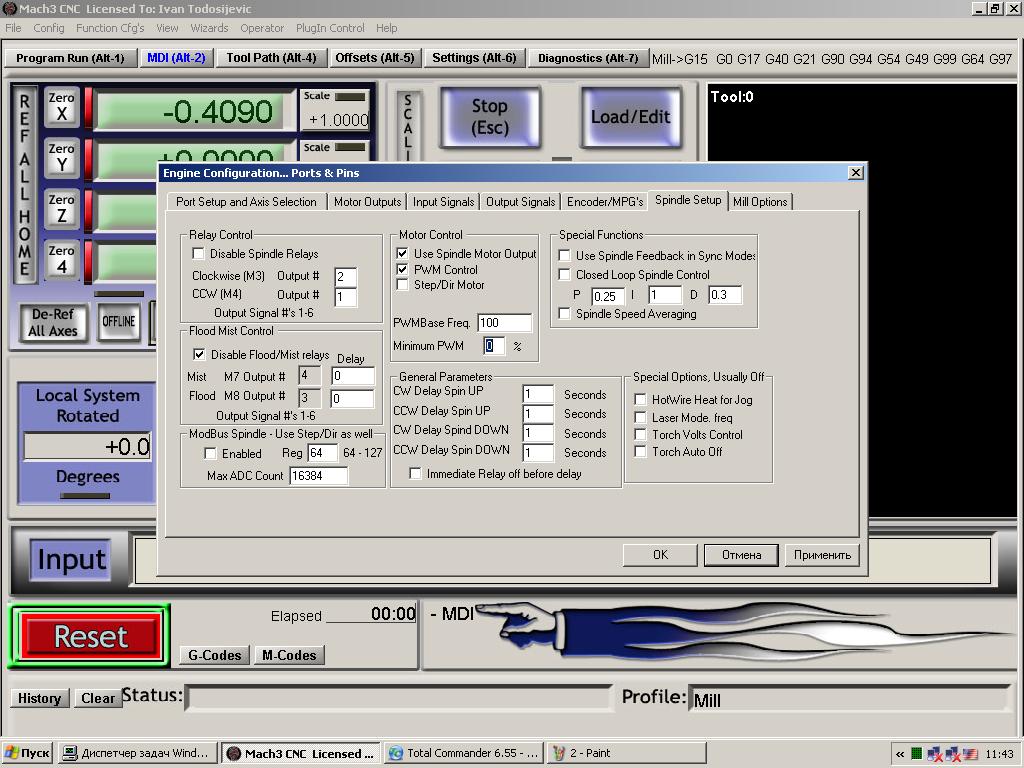Zero the Y axis button
The height and width of the screenshot is (768, 1024).
point(61,157)
